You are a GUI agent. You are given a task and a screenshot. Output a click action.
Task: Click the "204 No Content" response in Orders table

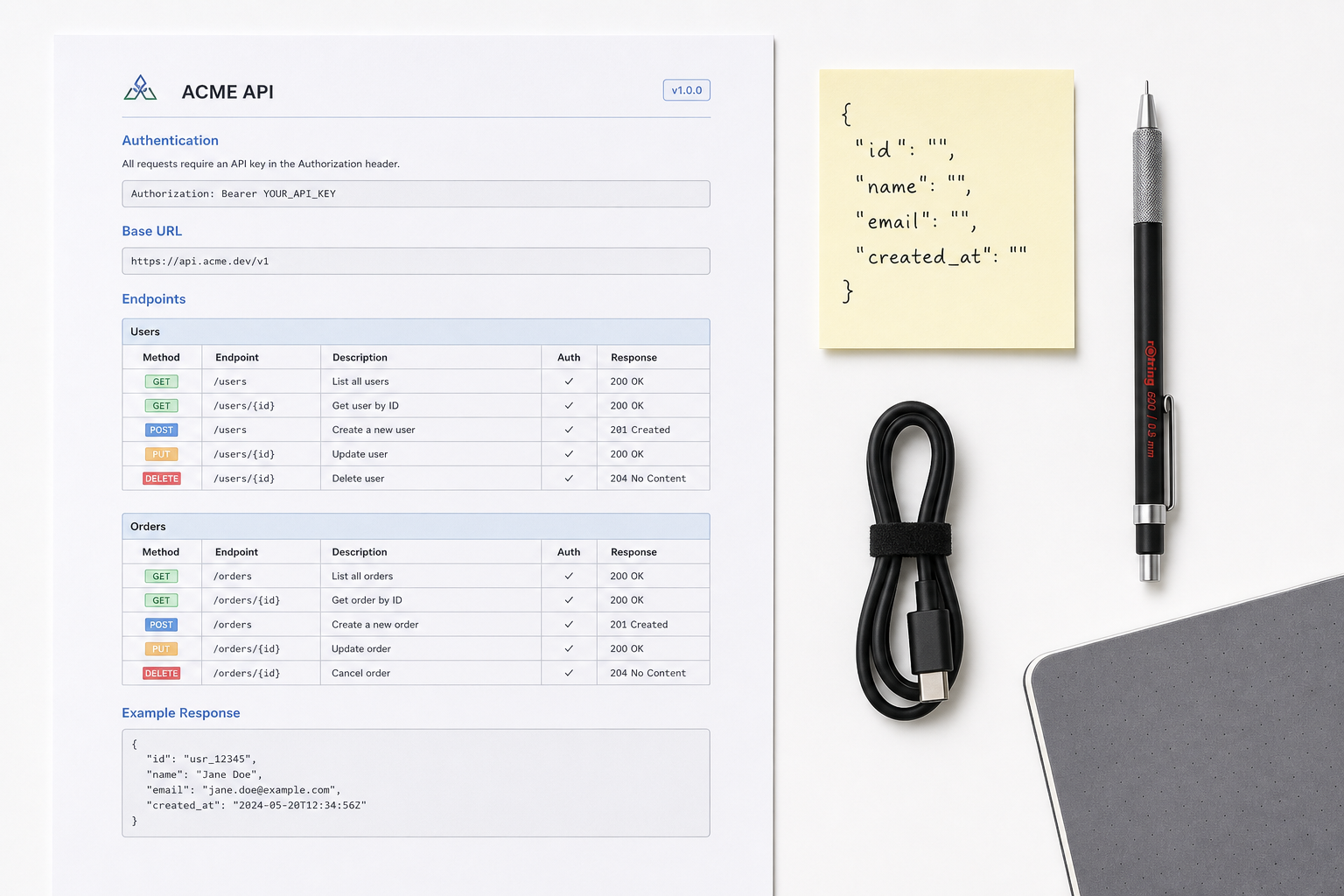click(x=648, y=673)
